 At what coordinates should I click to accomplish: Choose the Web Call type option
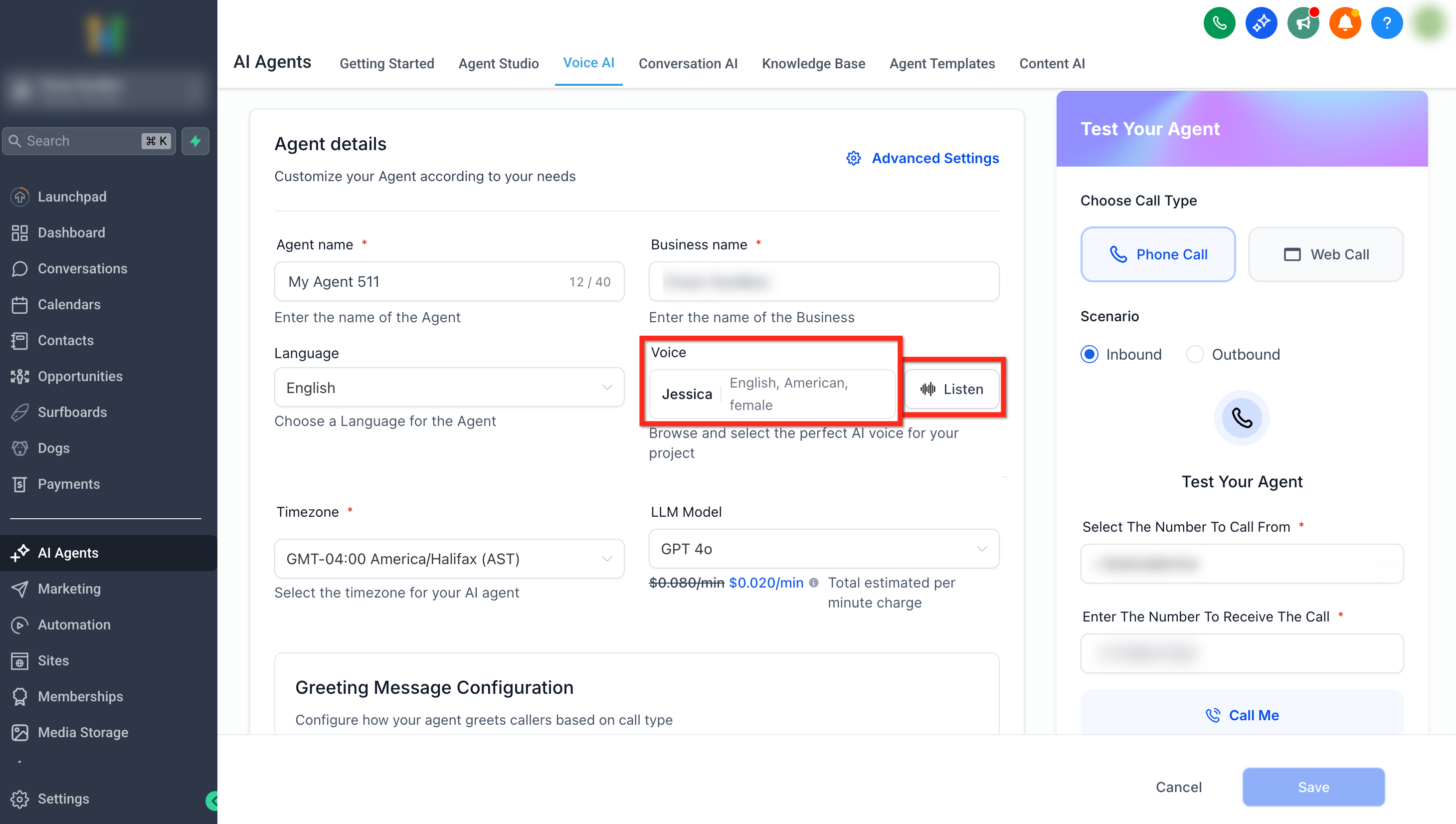pos(1325,254)
